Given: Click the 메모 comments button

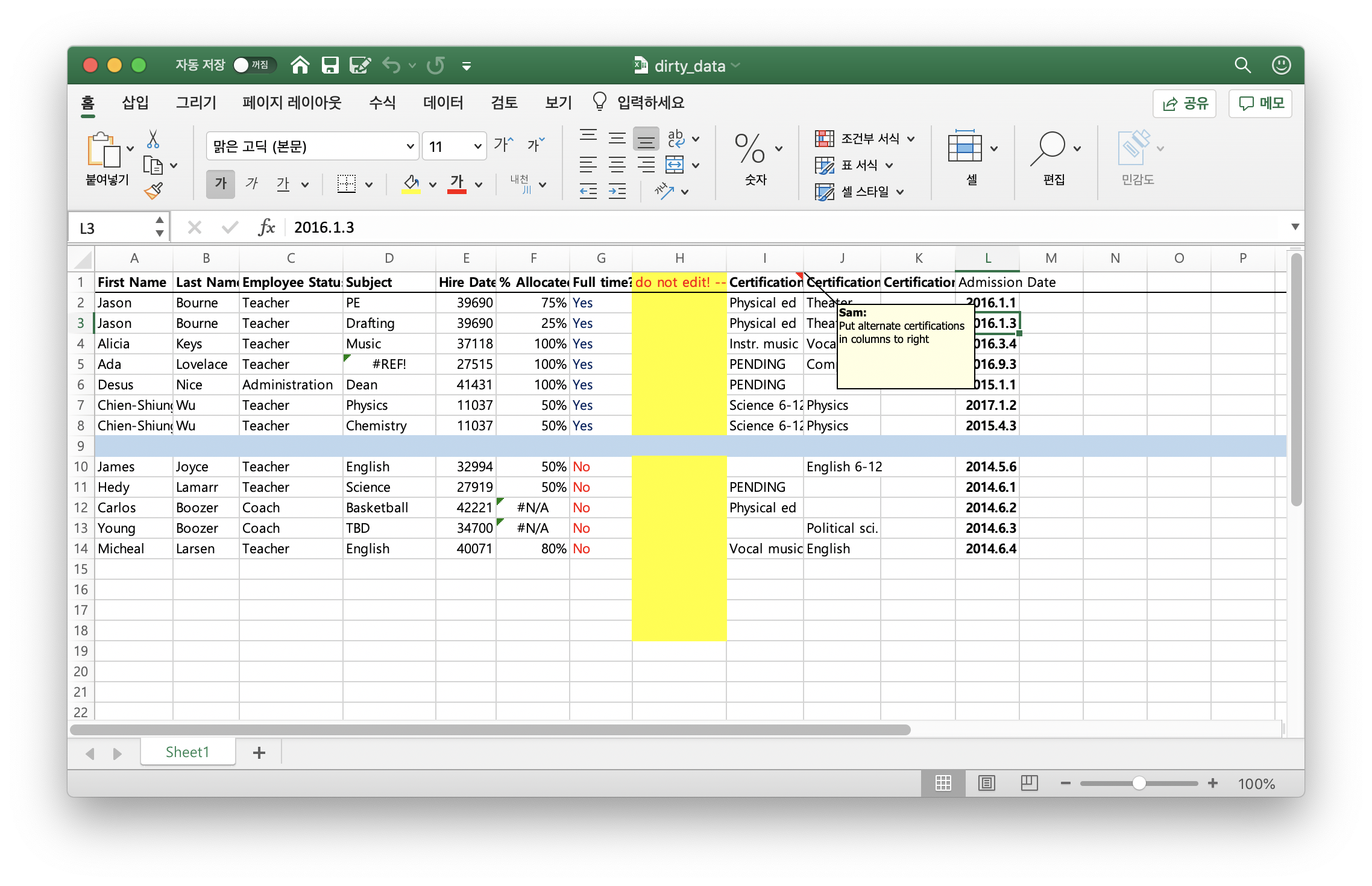Looking at the screenshot, I should pos(1260,104).
